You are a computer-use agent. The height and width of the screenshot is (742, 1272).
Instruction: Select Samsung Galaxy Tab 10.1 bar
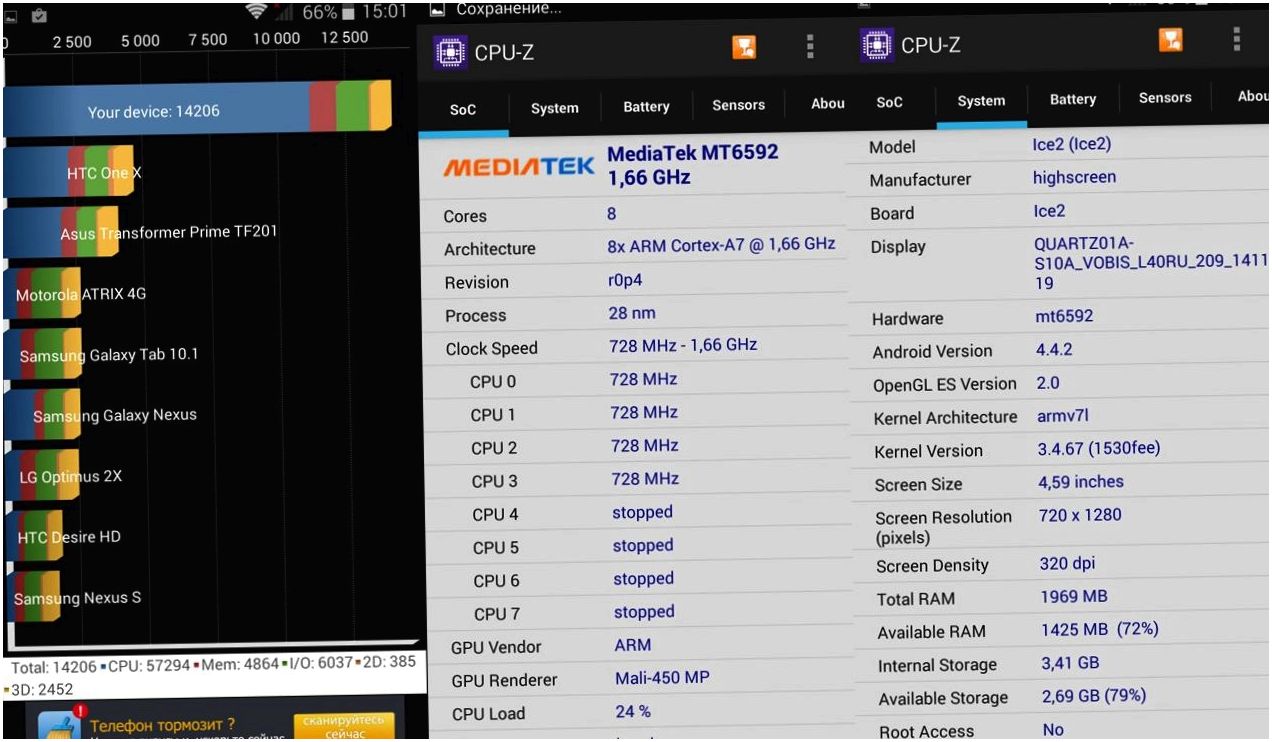(42, 355)
